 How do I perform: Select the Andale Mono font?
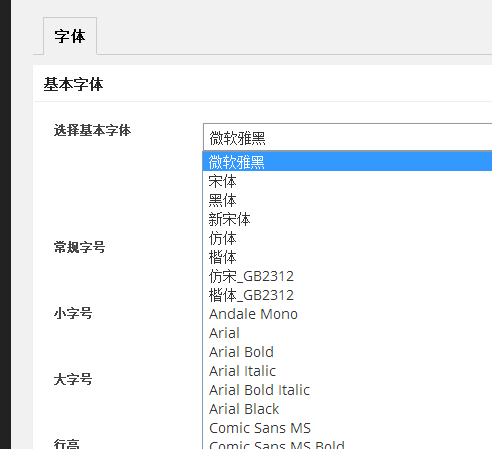pyautogui.click(x=347, y=314)
